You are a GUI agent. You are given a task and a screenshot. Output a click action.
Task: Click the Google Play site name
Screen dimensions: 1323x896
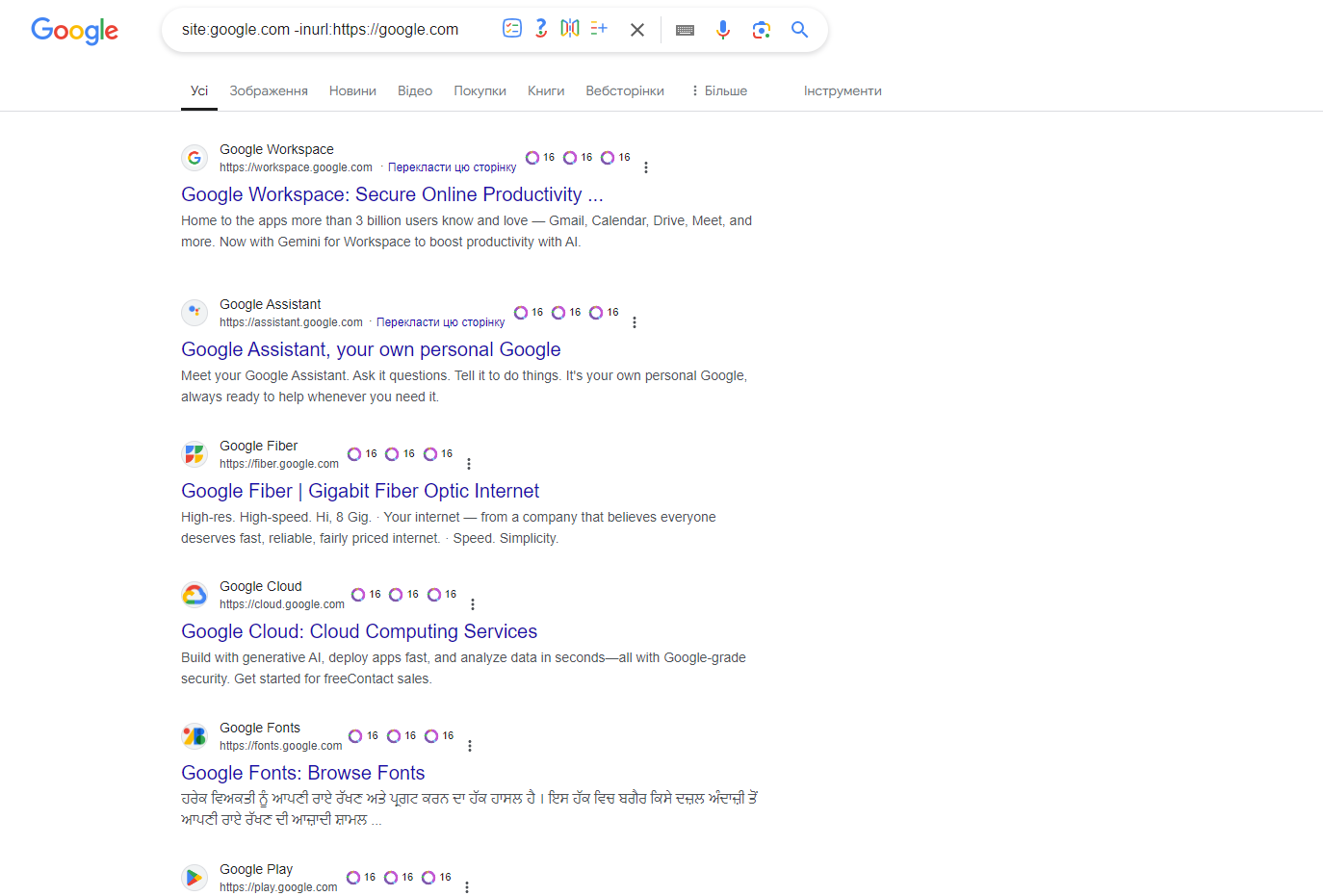pyautogui.click(x=256, y=869)
